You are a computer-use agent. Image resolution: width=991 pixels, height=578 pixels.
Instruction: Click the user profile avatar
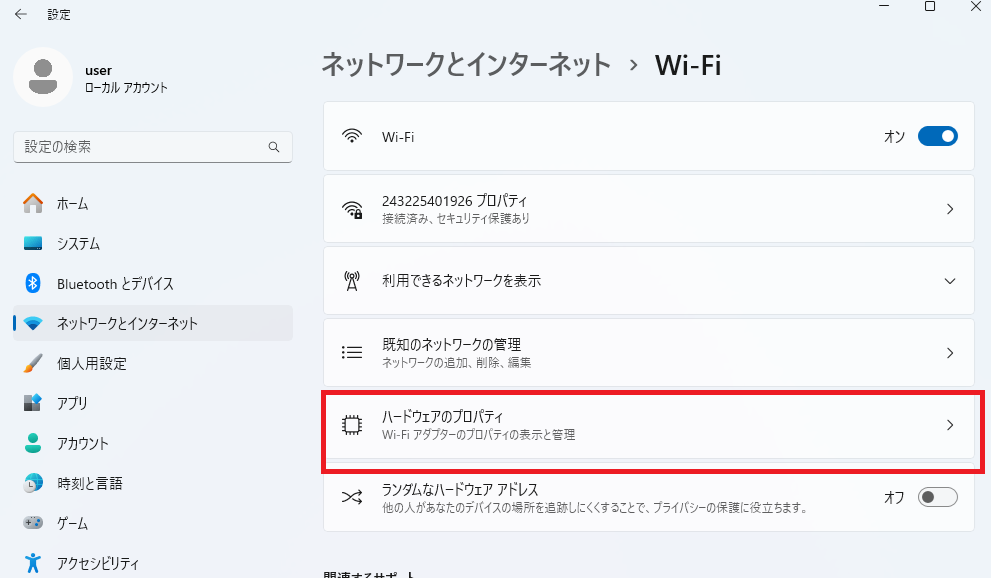(42, 77)
